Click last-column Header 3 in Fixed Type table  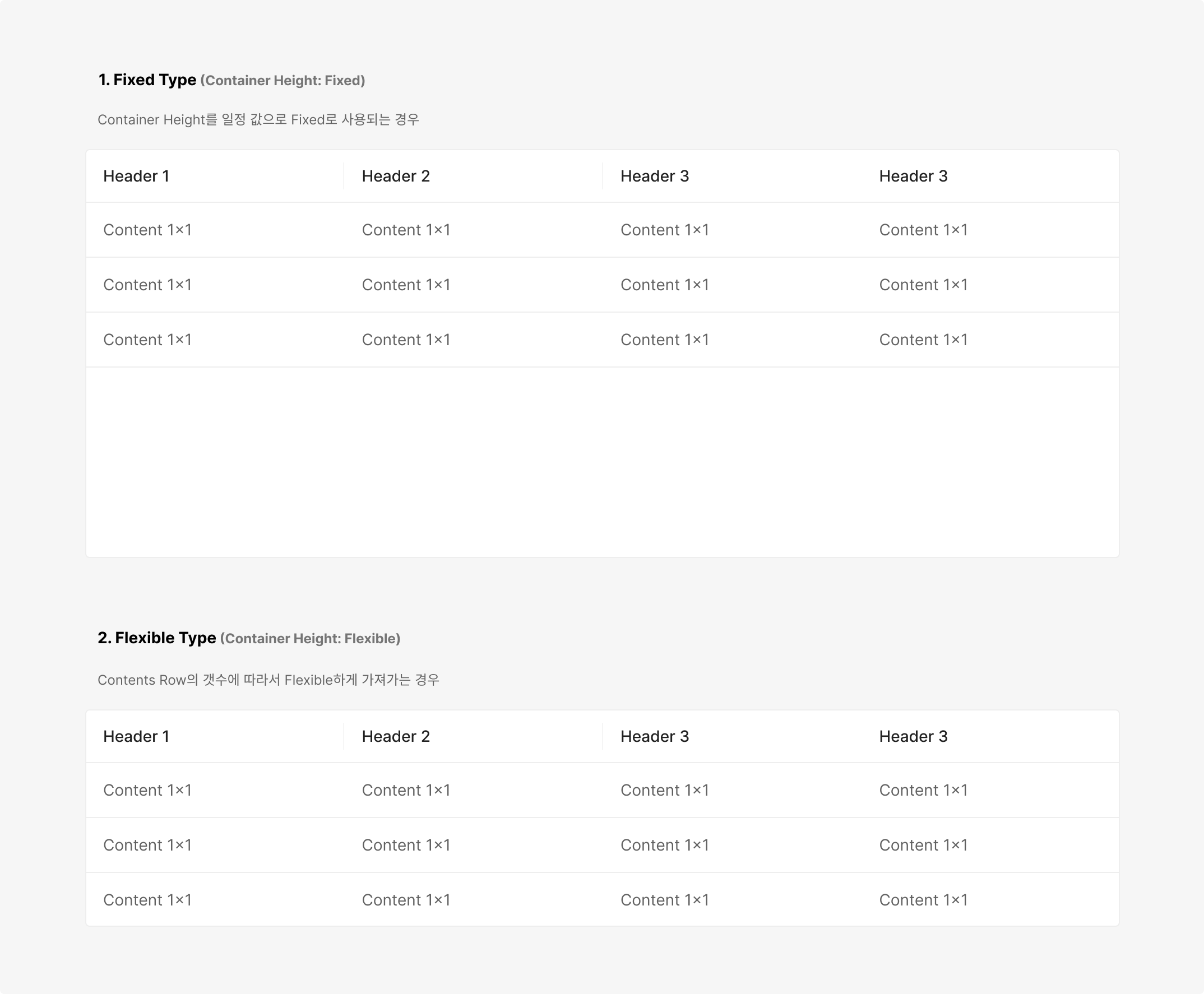913,176
